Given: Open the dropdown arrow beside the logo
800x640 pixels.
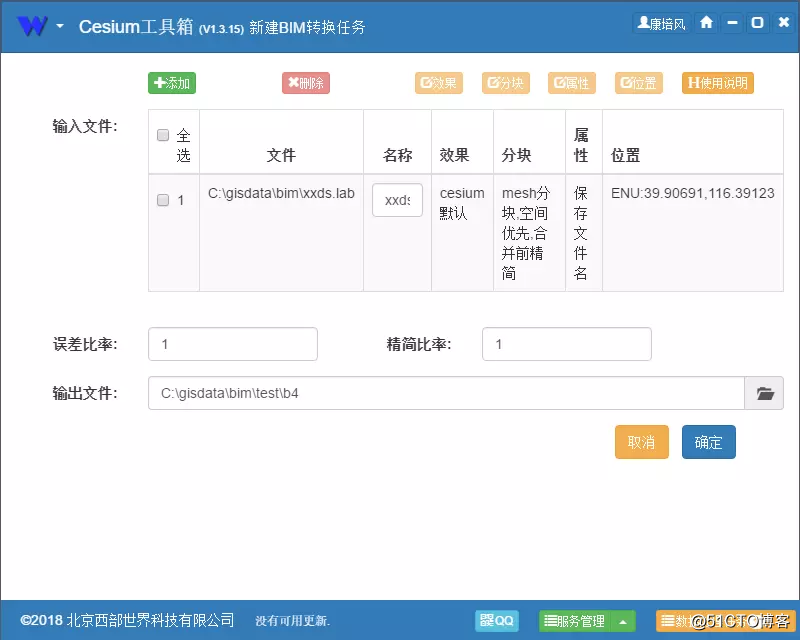Looking at the screenshot, I should tap(60, 26).
